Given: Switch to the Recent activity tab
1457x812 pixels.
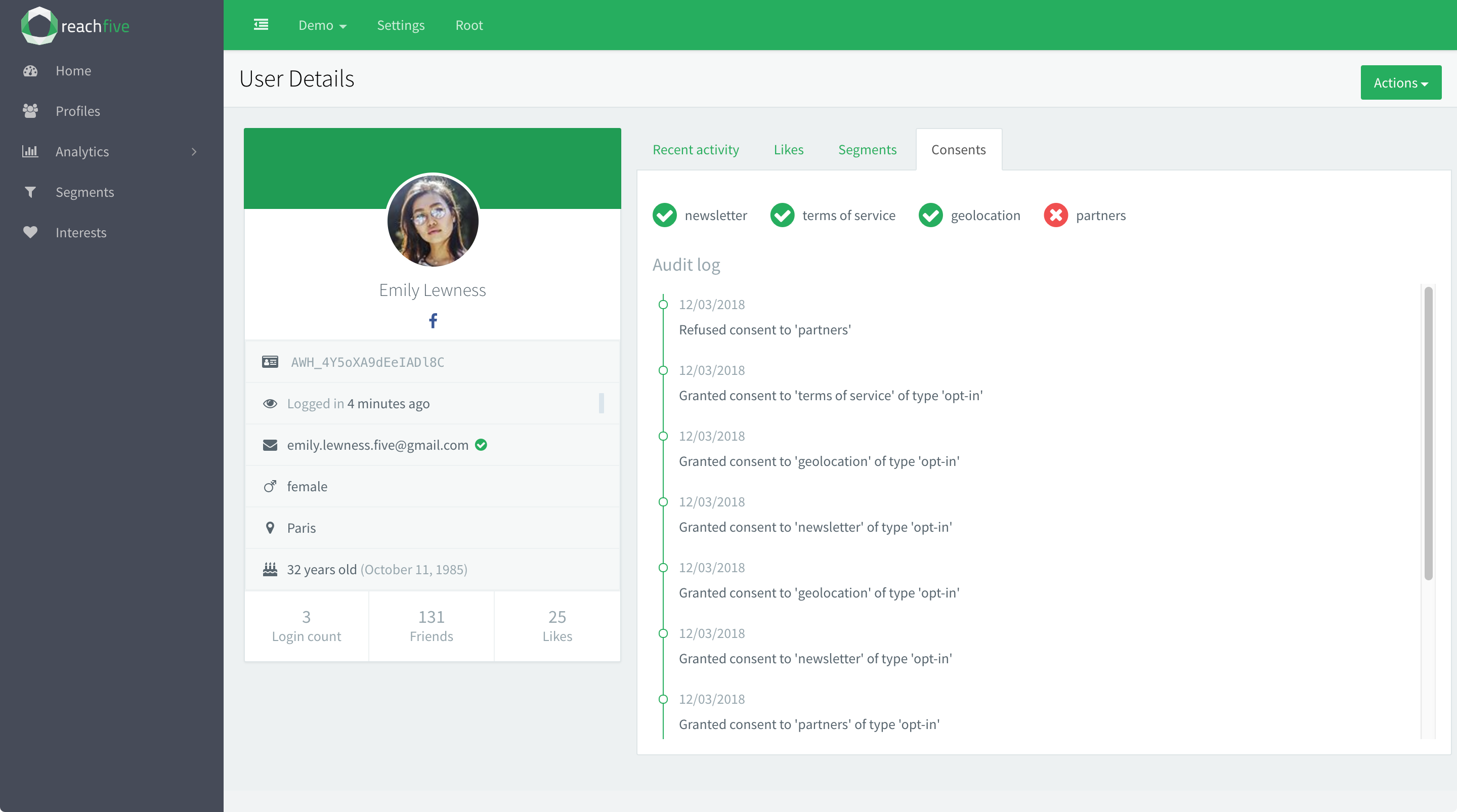Looking at the screenshot, I should 696,150.
